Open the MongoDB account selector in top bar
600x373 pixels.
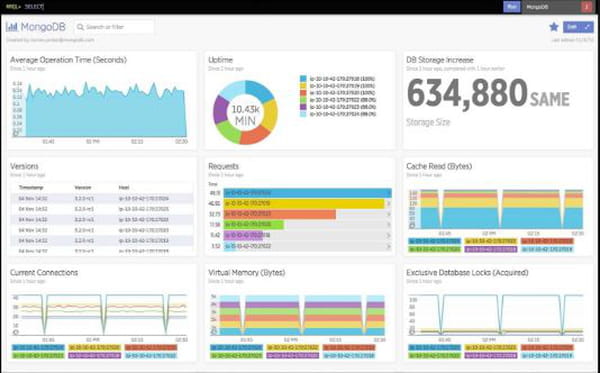(551, 7)
